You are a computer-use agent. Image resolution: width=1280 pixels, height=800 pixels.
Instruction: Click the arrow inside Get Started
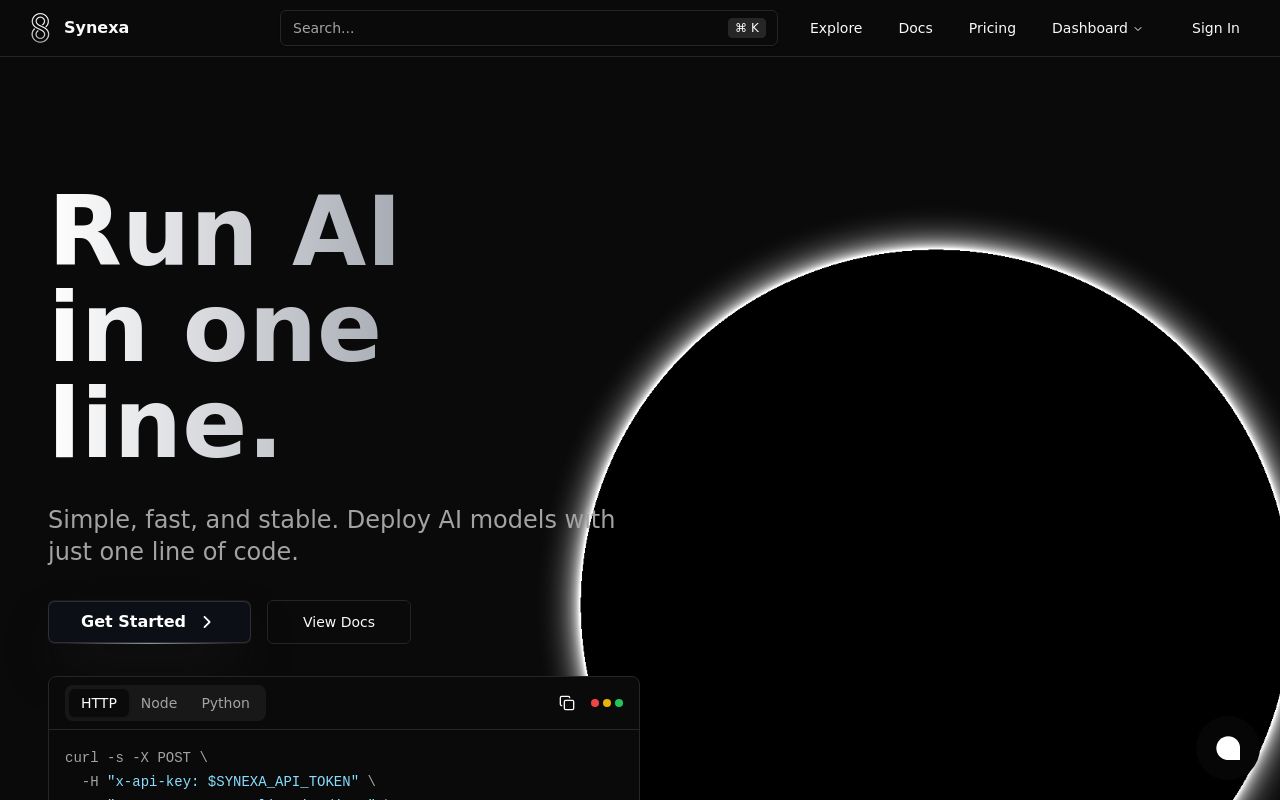(x=207, y=622)
